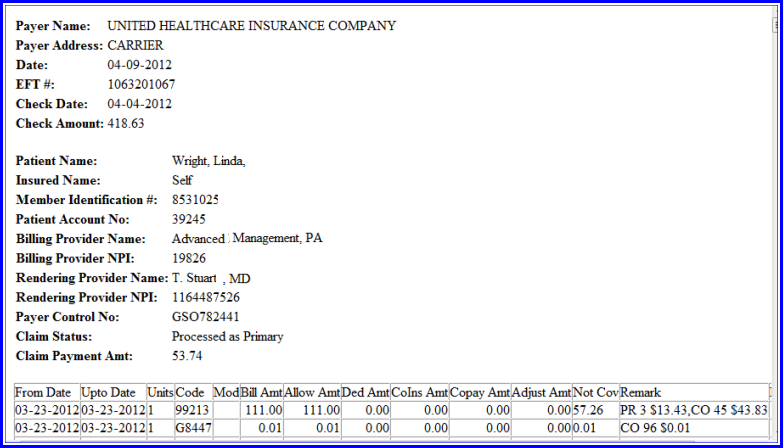Select the Patient Account No 39245

pos(189,219)
